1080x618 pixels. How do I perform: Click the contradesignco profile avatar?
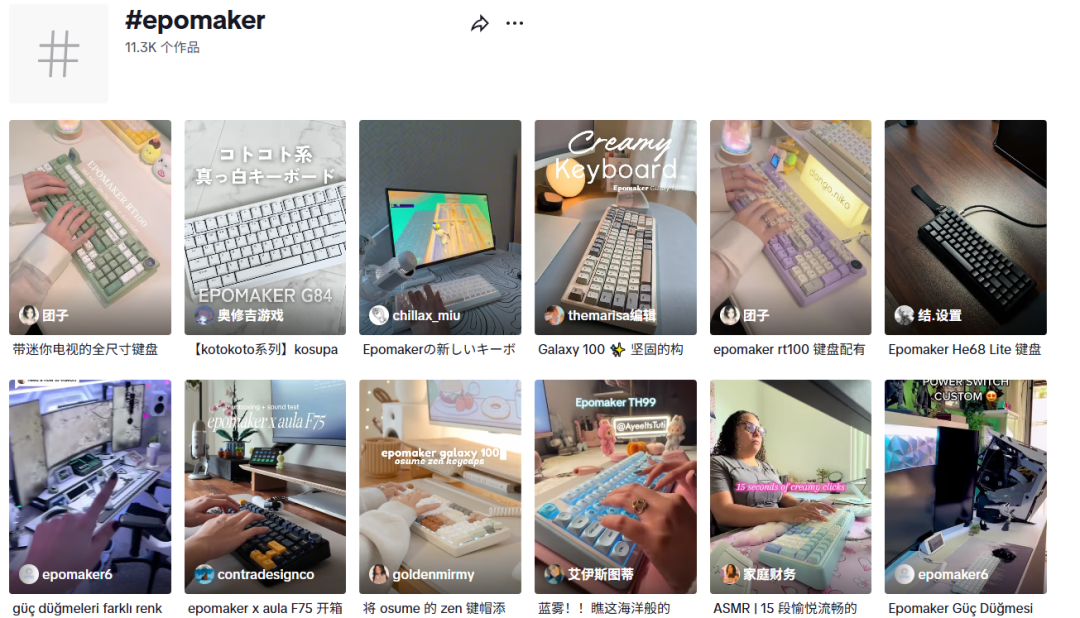coord(204,574)
